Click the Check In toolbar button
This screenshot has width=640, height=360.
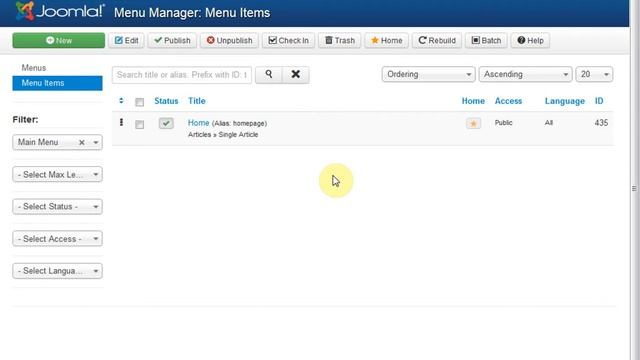pyautogui.click(x=288, y=40)
